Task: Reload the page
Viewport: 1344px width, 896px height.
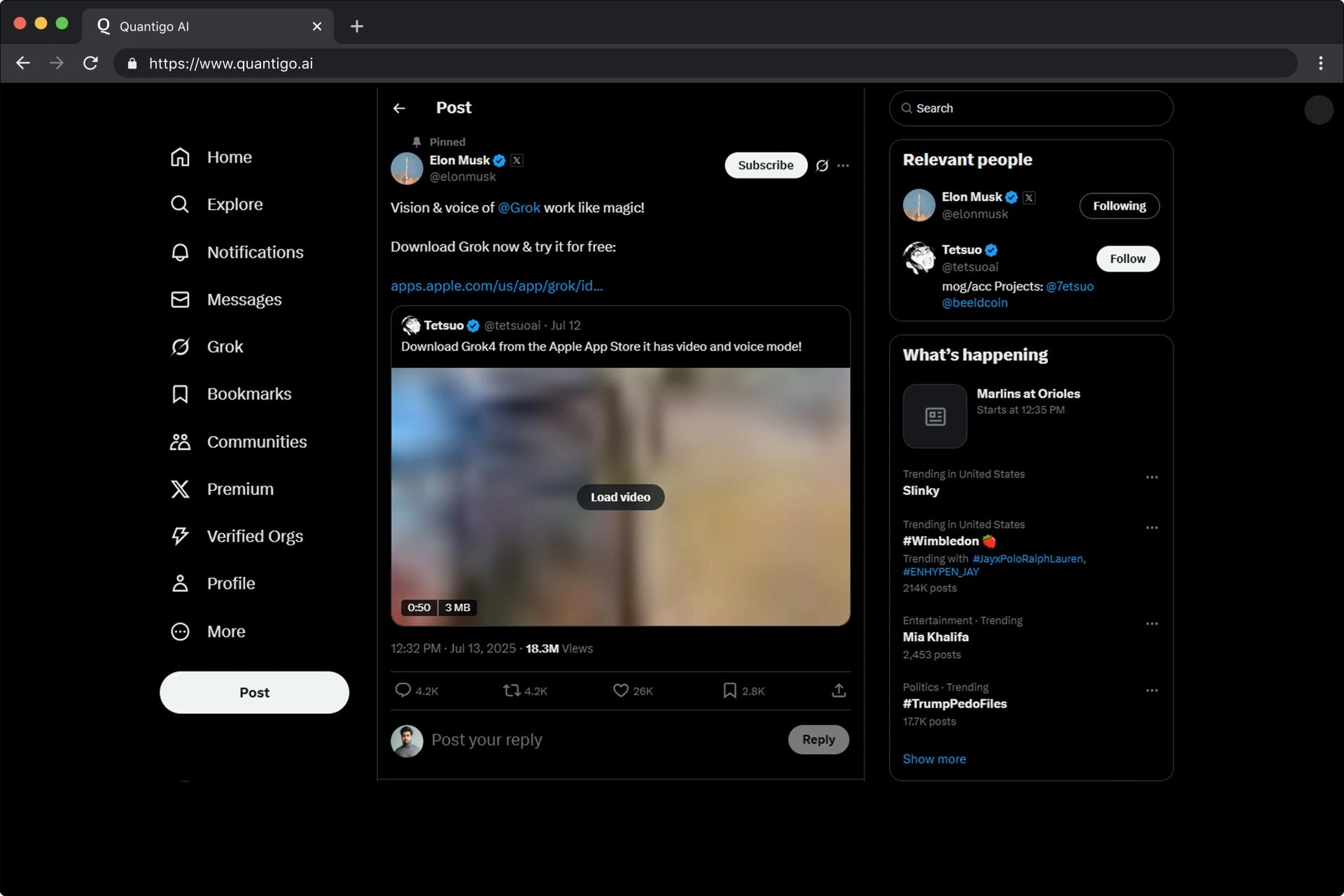Action: [90, 63]
